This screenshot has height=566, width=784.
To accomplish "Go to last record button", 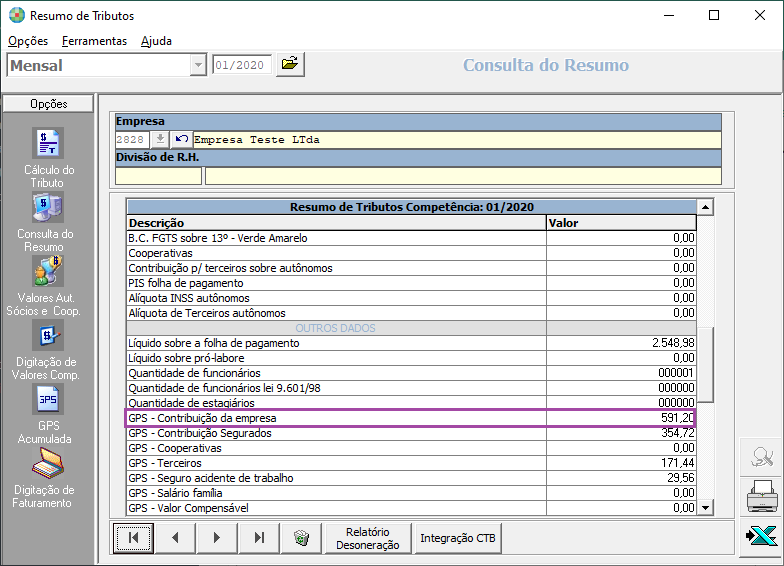I will pos(260,538).
